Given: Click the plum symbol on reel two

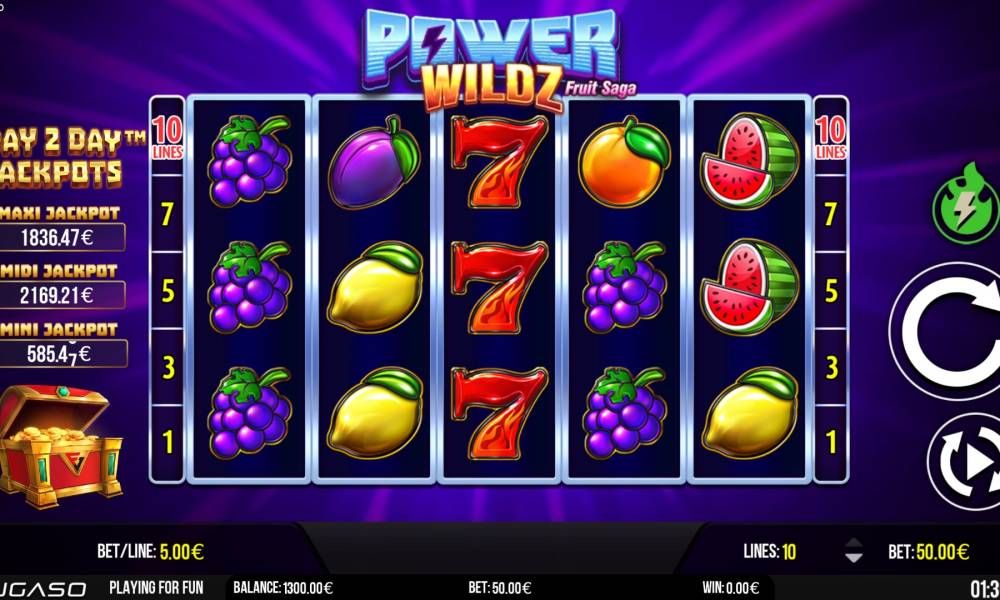Looking at the screenshot, I should (x=374, y=163).
